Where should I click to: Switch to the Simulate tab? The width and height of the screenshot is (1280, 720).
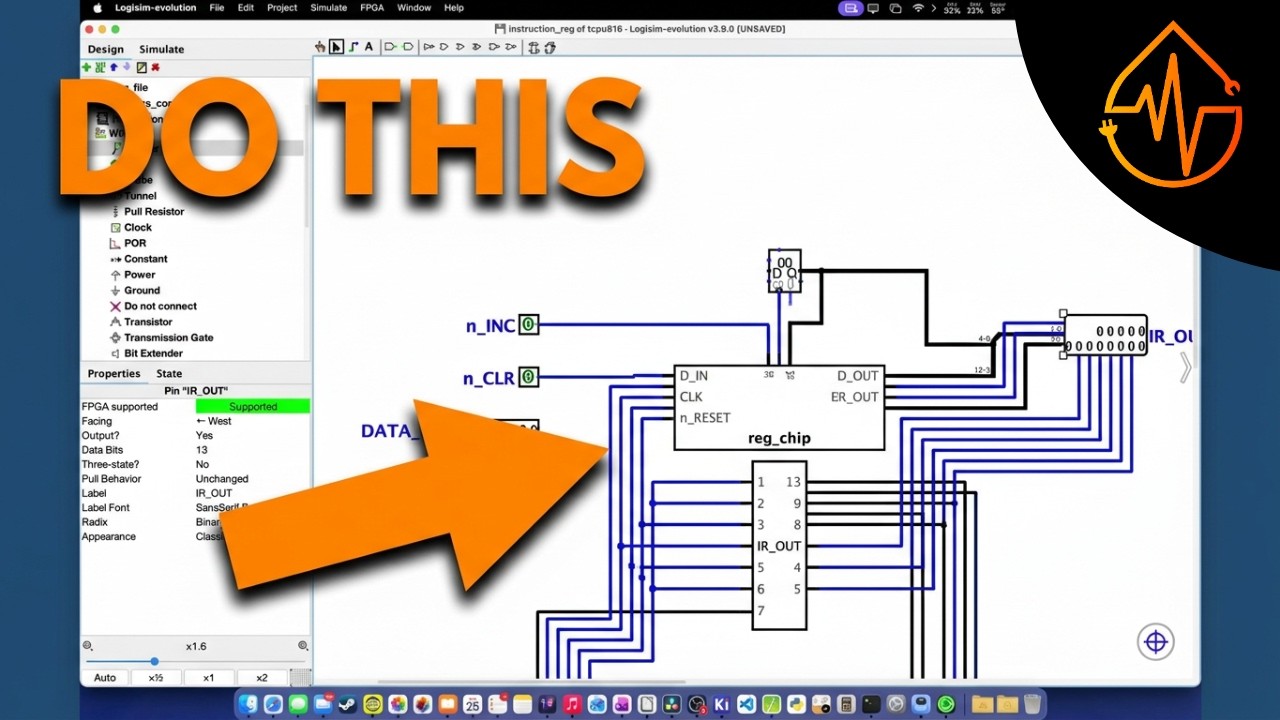coord(162,49)
